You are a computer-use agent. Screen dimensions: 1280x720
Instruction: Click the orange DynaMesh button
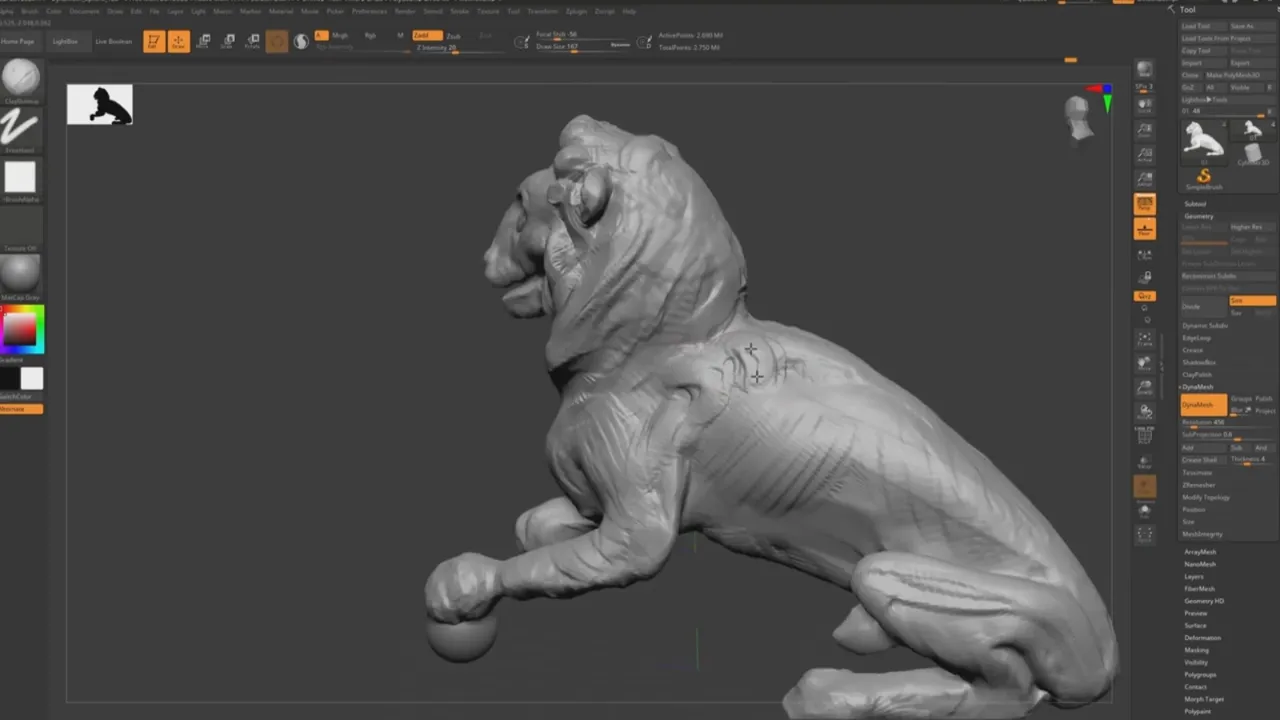[1203, 405]
